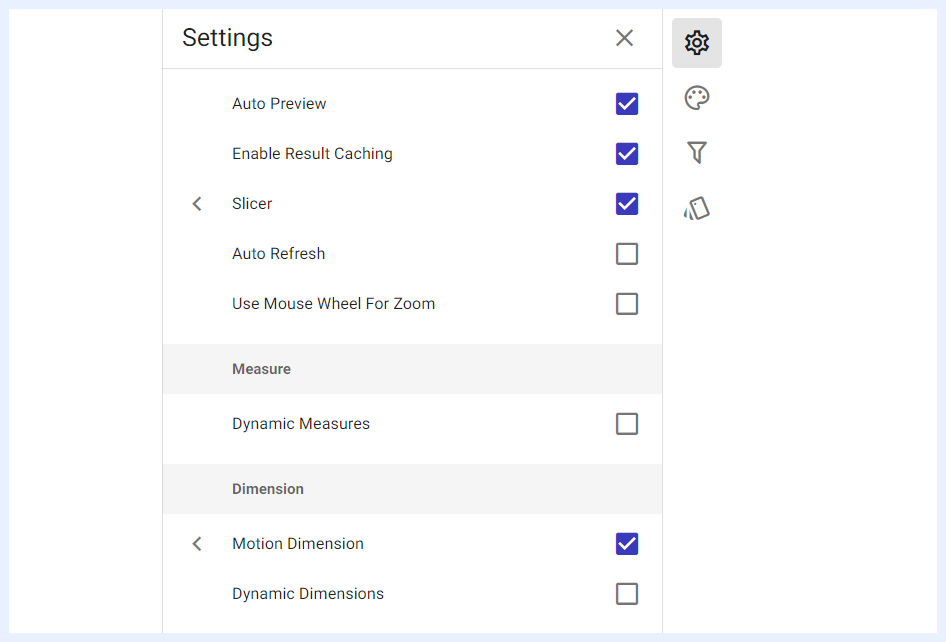Close the Settings panel
This screenshot has width=946, height=642.
point(624,38)
